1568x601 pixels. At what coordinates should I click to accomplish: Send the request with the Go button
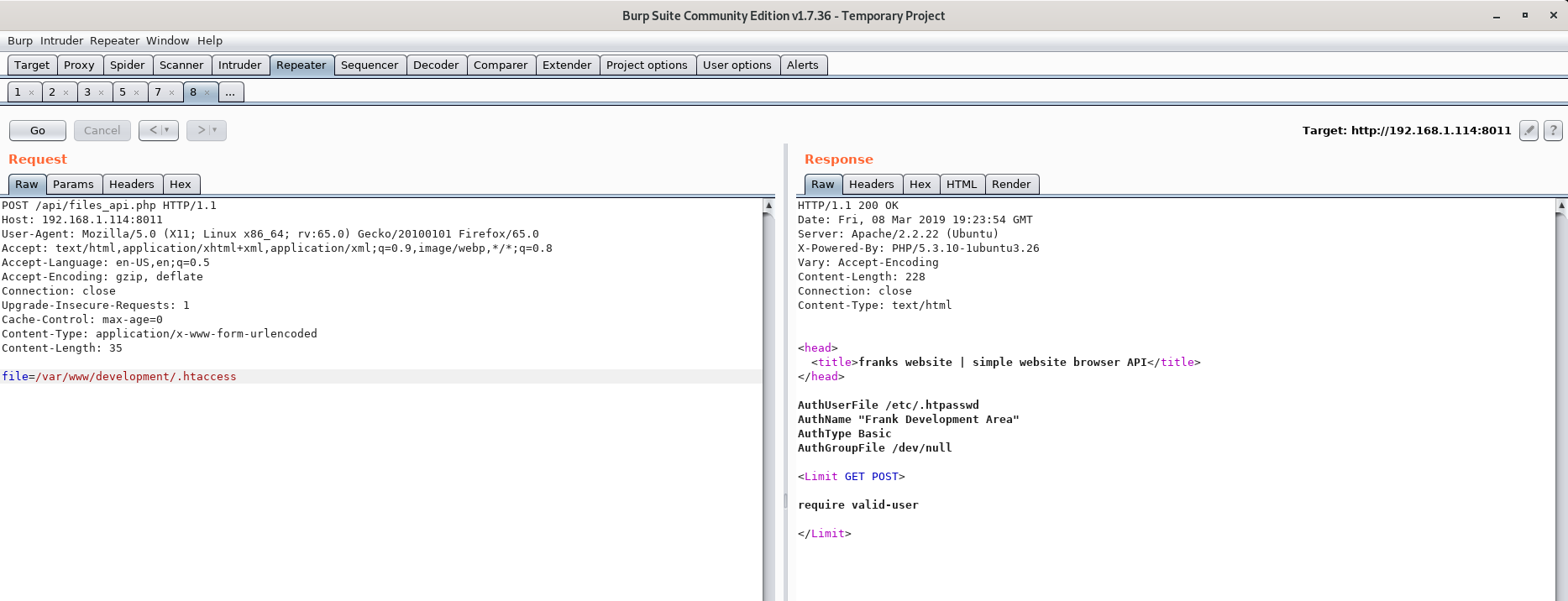click(x=38, y=130)
